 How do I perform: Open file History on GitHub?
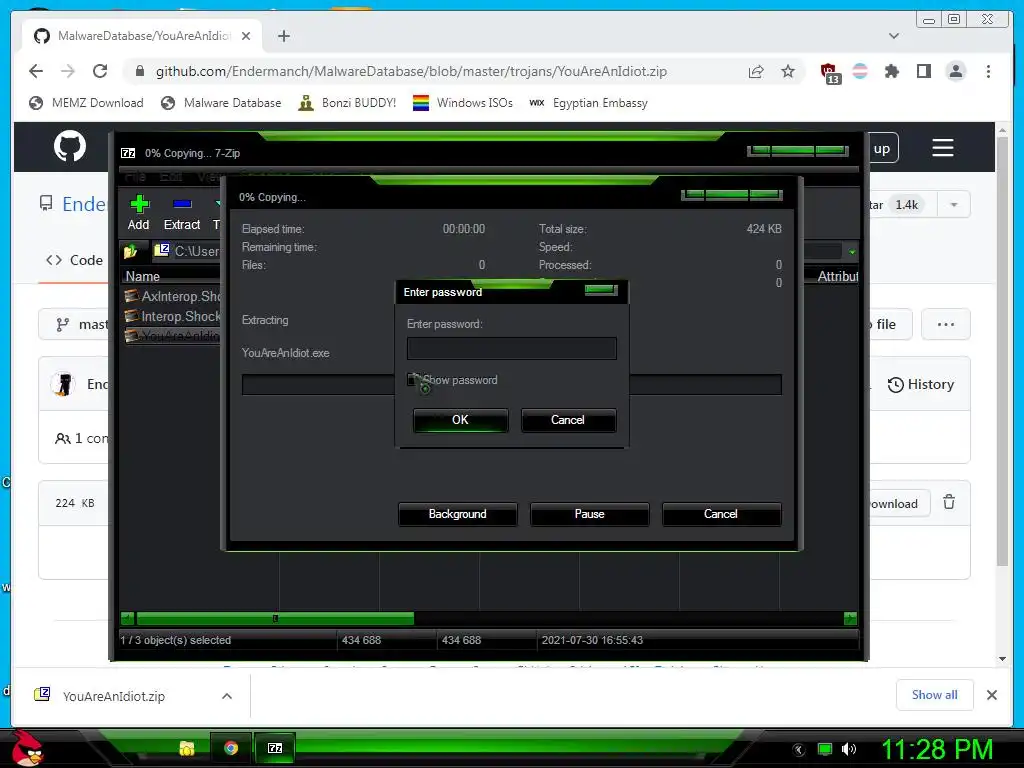921,384
